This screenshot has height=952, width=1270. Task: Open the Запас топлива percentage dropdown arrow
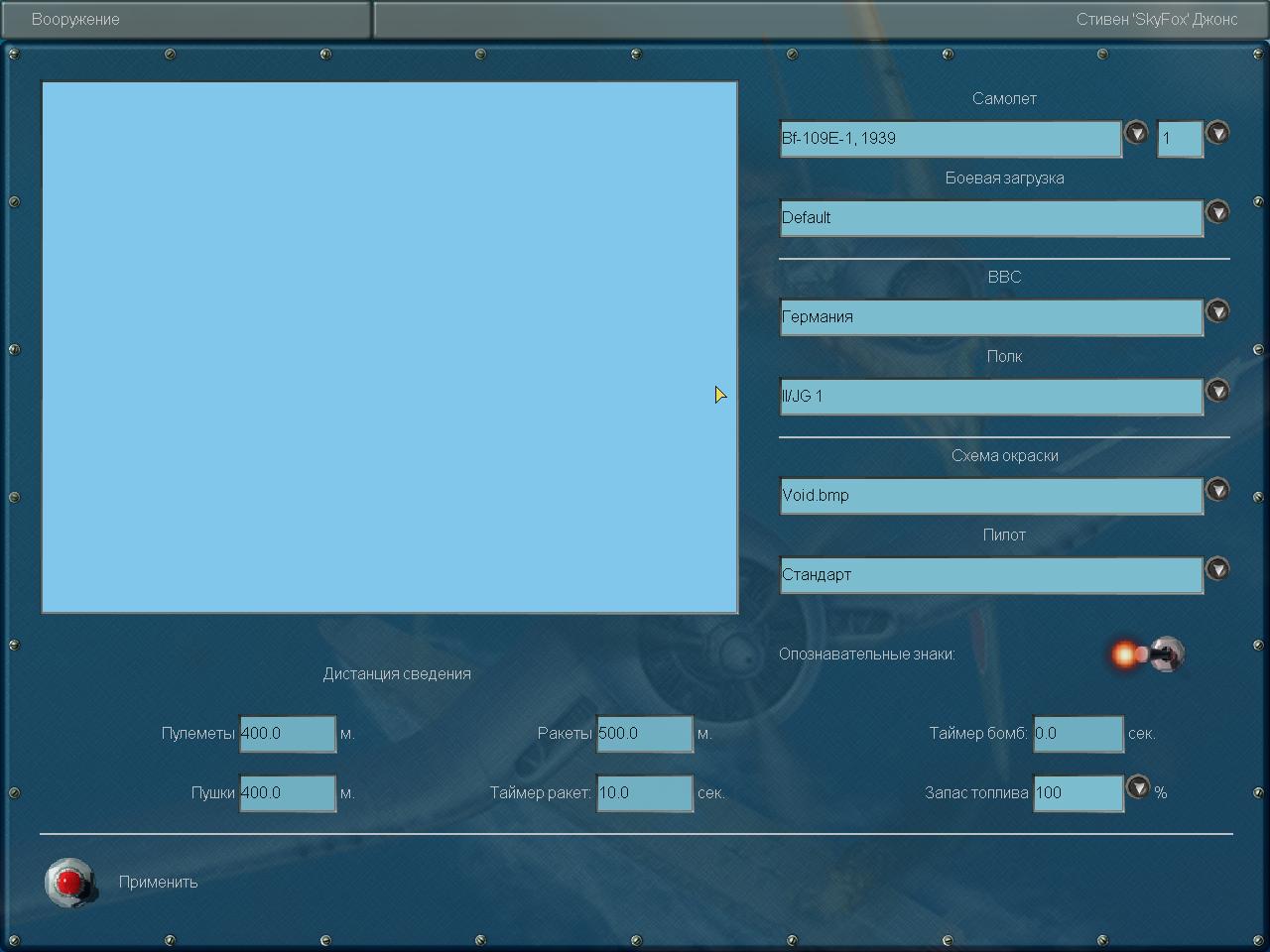click(x=1138, y=786)
